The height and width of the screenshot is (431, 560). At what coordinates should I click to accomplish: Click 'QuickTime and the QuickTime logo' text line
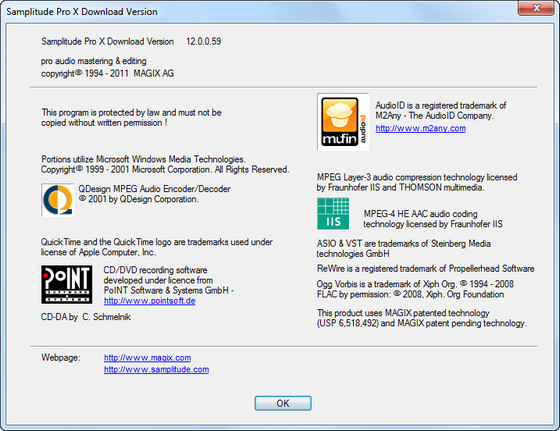point(156,242)
